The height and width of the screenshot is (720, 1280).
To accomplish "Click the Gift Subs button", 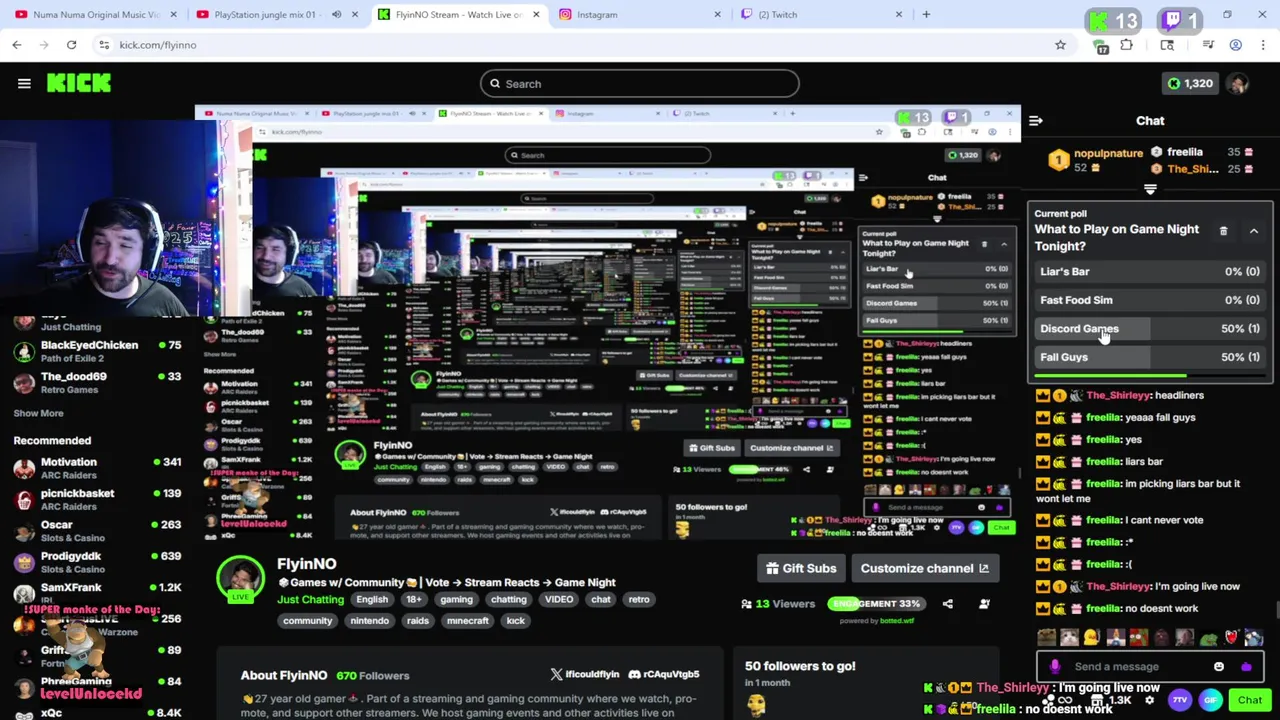I will [801, 569].
